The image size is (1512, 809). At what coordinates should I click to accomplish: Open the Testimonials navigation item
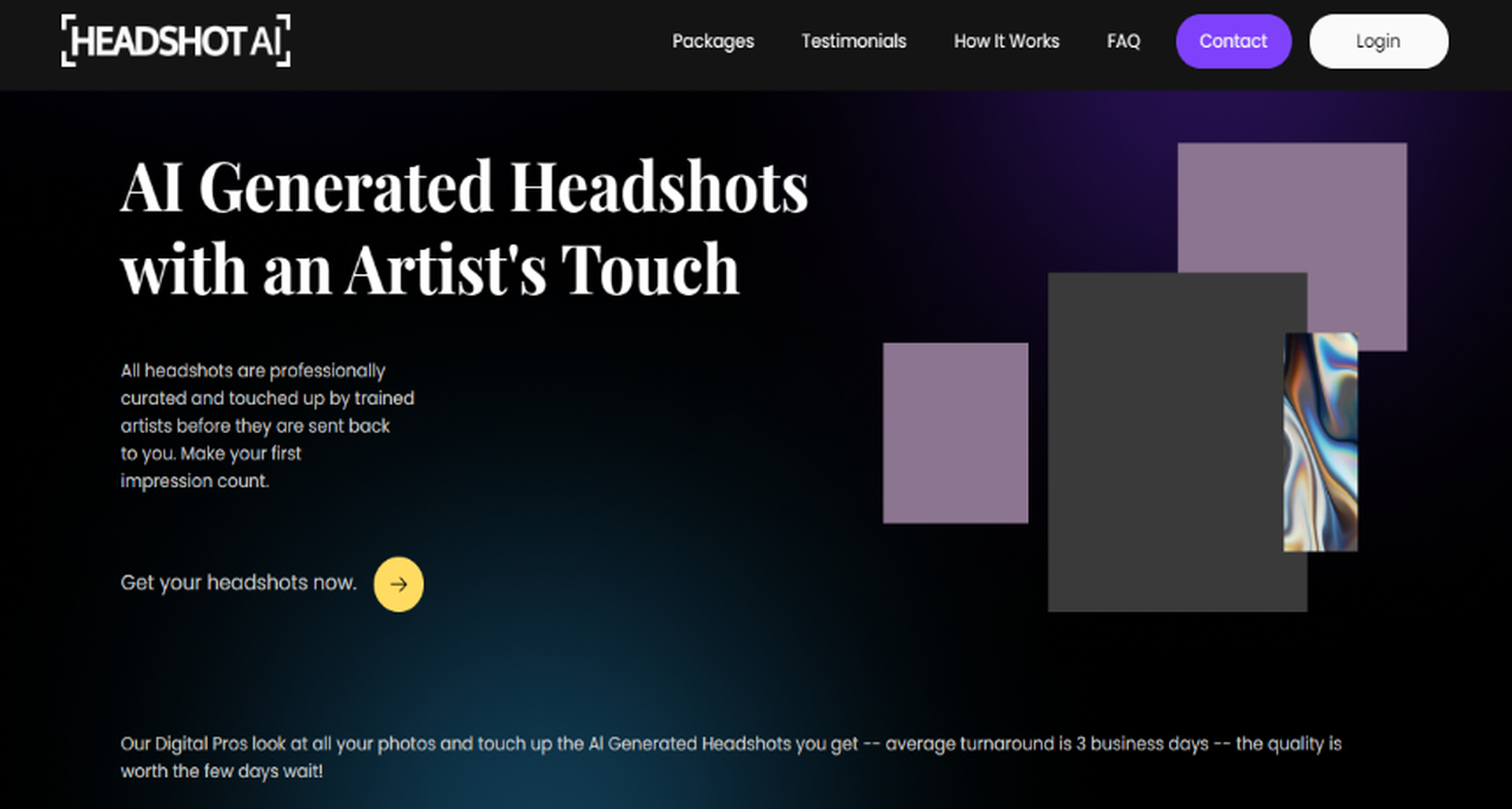[x=853, y=42]
